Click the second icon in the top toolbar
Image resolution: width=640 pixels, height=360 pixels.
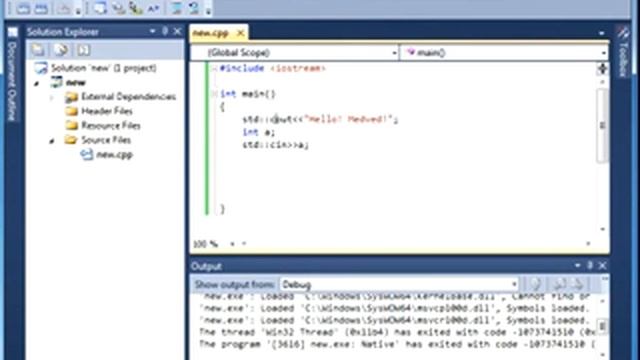coord(41,8)
